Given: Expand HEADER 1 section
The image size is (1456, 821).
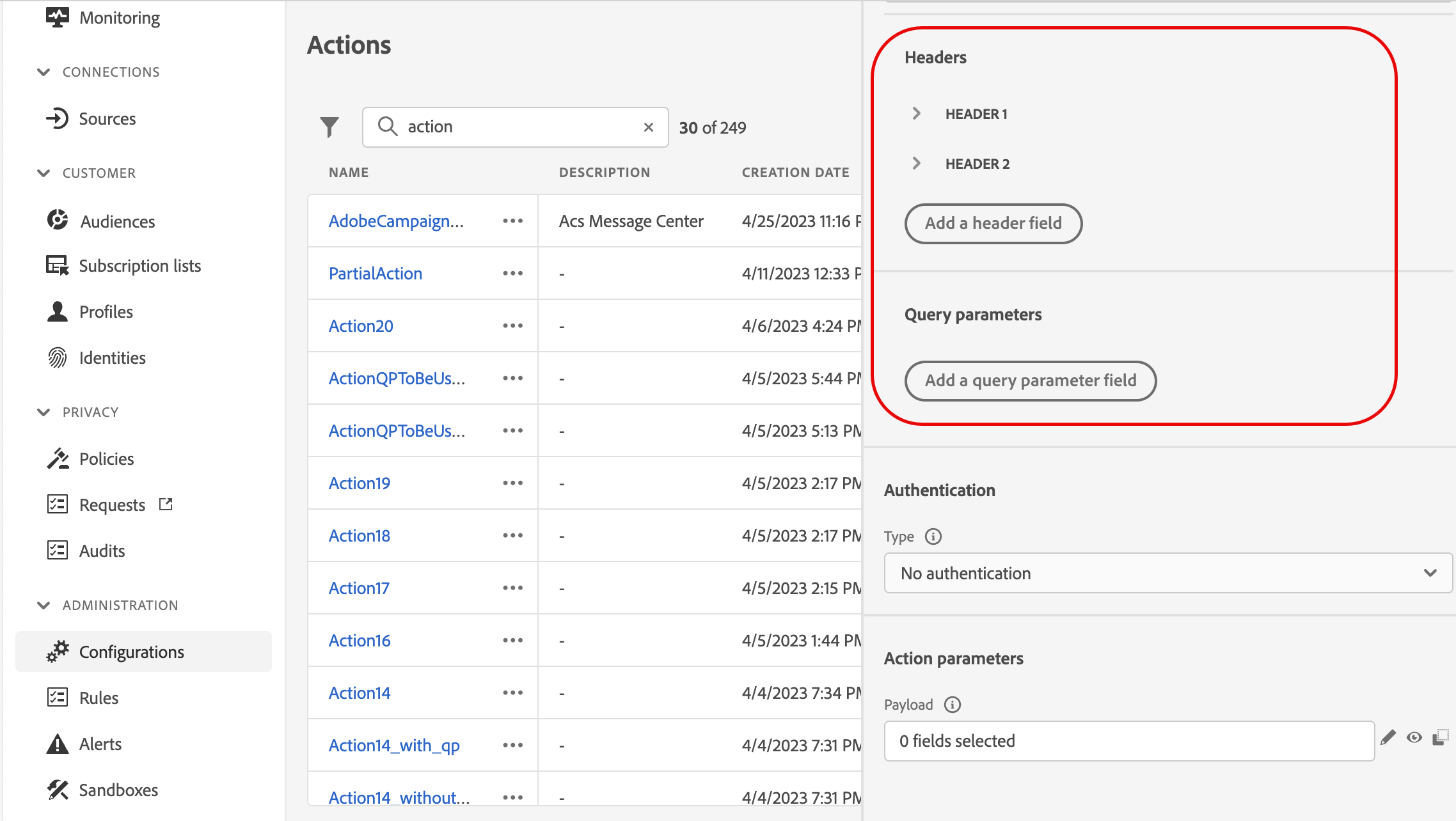Looking at the screenshot, I should coord(917,114).
